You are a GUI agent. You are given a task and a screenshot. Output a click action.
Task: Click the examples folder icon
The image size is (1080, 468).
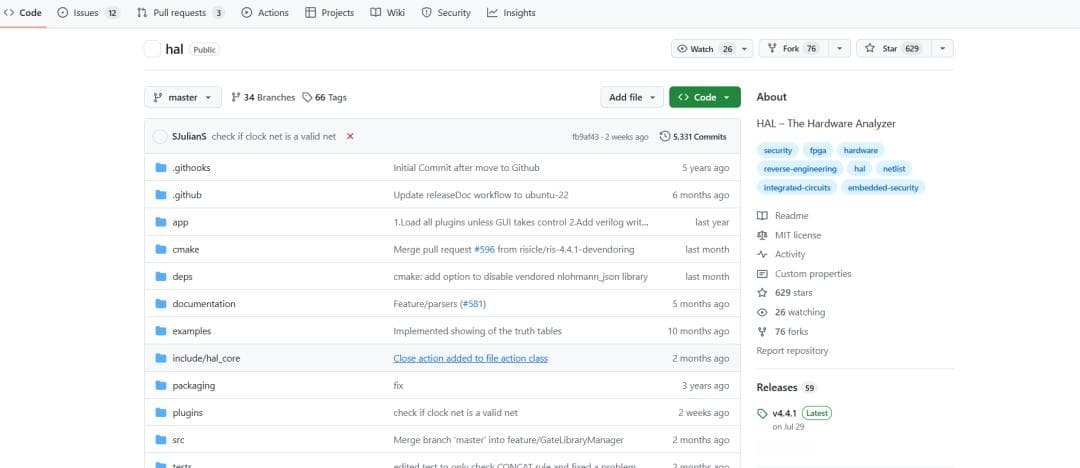[x=161, y=331]
